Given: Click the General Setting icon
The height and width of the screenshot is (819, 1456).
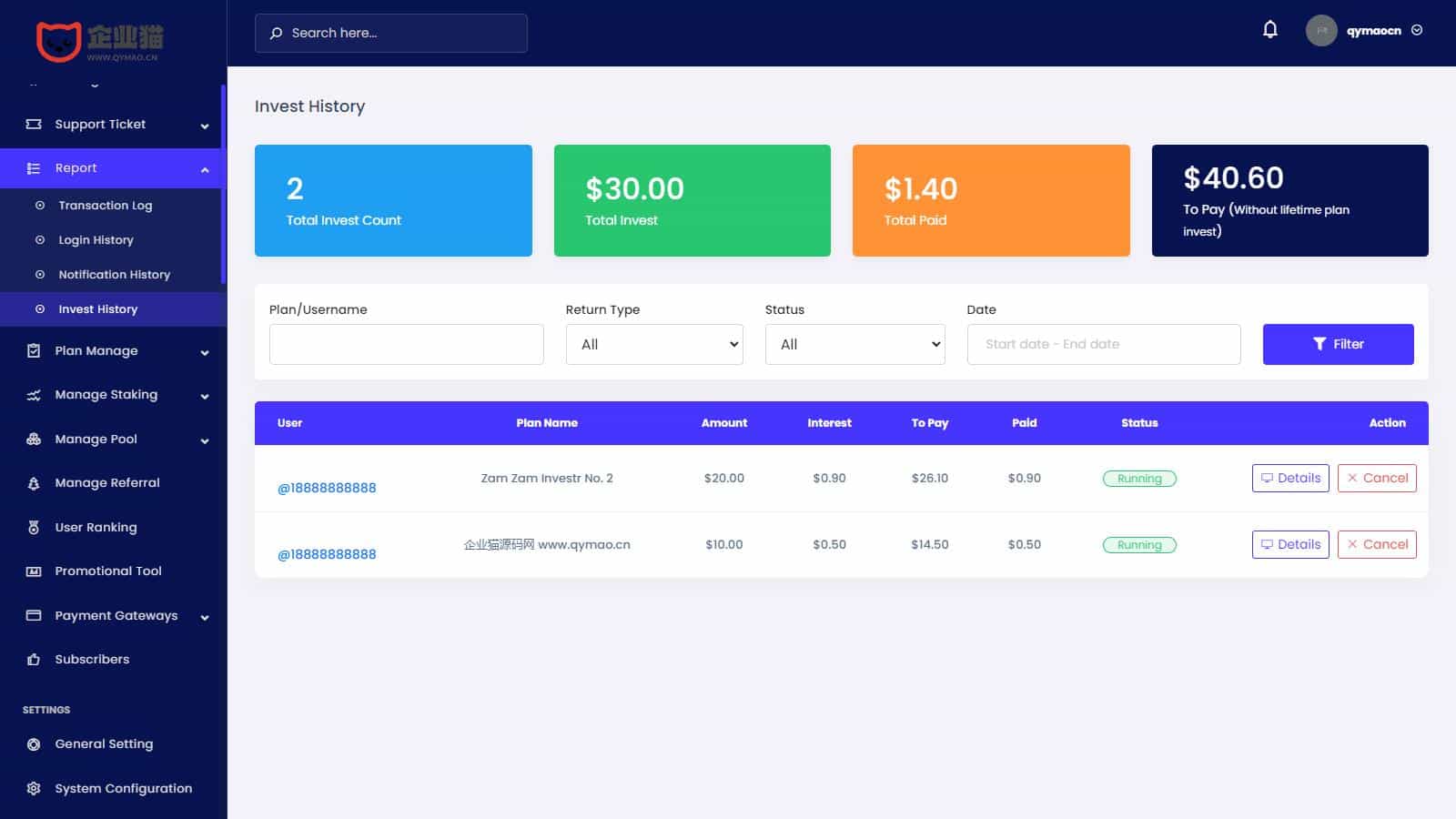Looking at the screenshot, I should (34, 744).
